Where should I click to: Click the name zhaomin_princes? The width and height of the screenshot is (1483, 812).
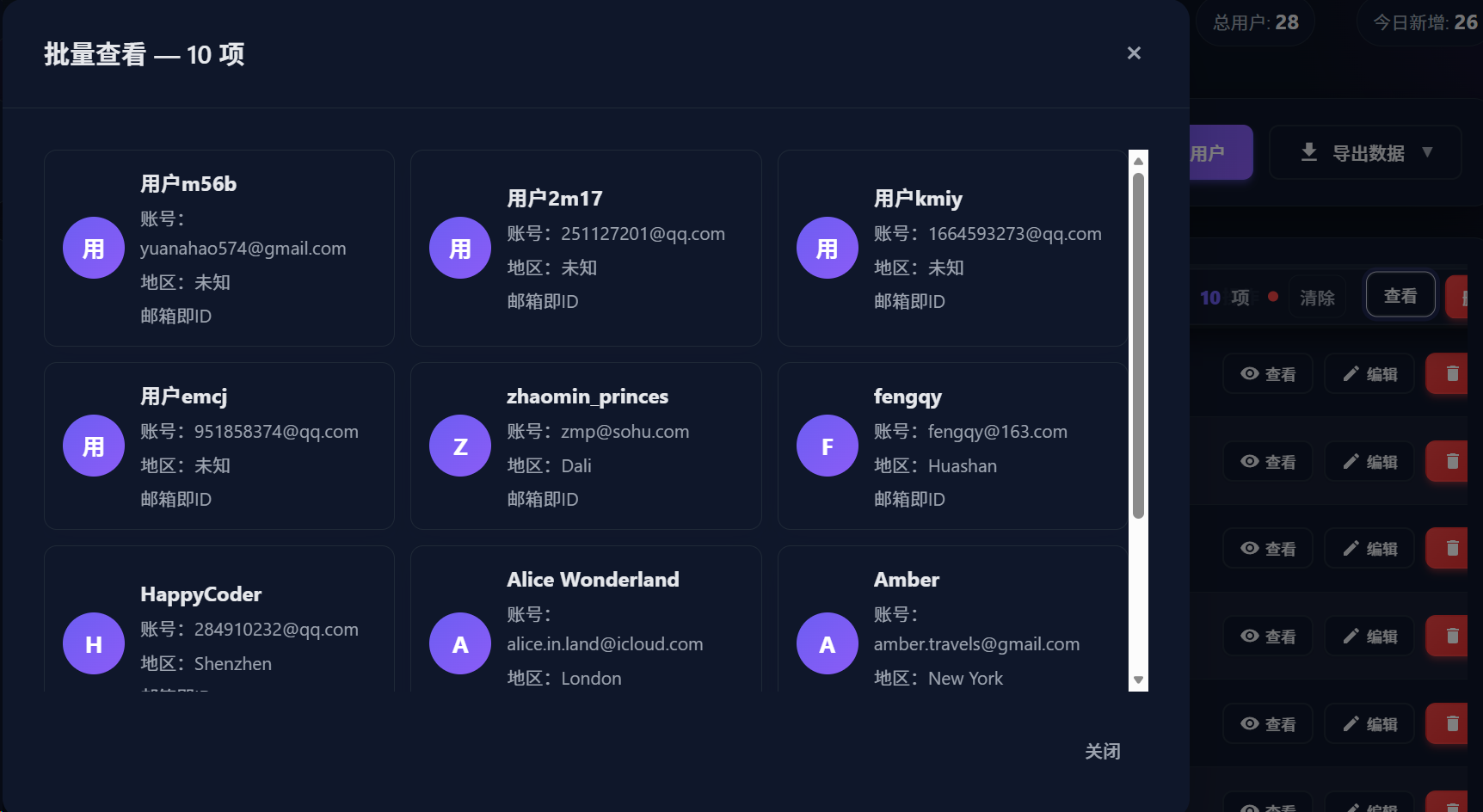(x=588, y=396)
